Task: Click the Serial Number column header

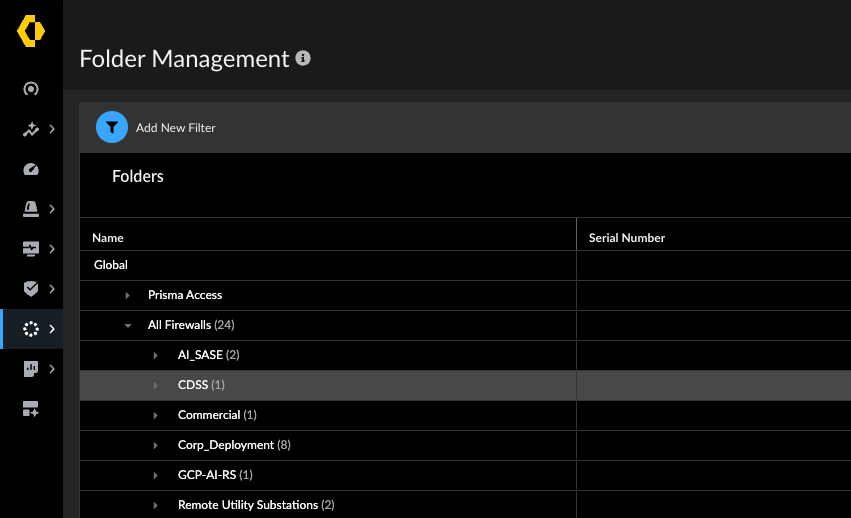Action: click(x=627, y=238)
